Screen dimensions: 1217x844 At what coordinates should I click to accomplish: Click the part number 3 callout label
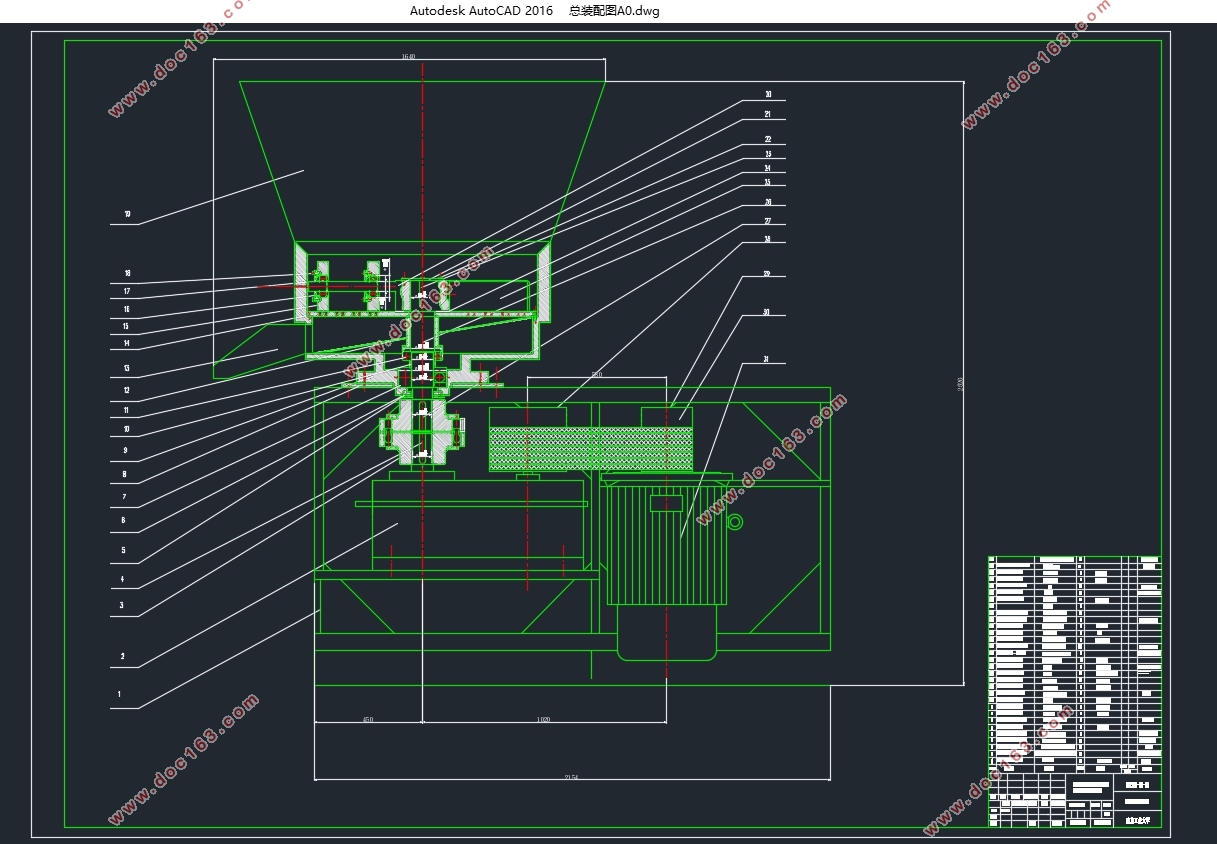[121, 605]
